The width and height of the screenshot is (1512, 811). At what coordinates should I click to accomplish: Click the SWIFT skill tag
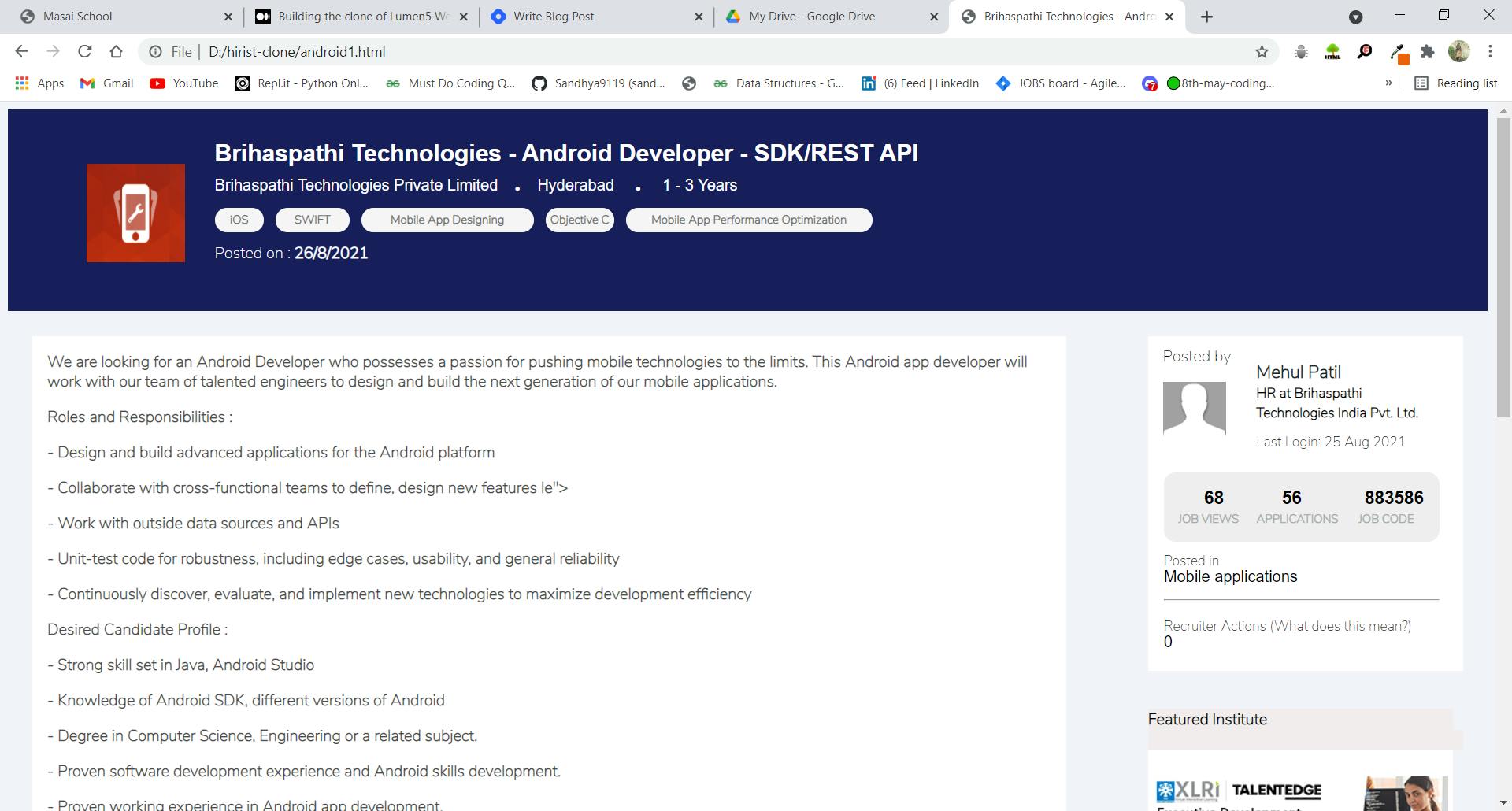coord(312,220)
